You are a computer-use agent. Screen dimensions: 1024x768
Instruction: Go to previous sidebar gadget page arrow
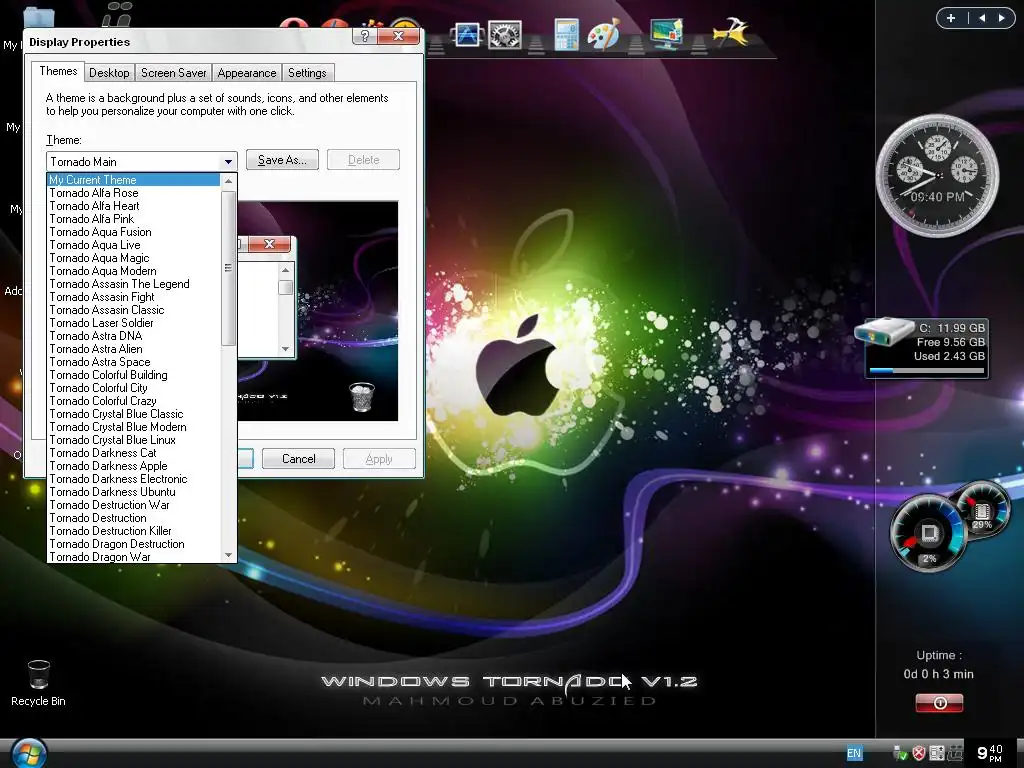click(982, 18)
